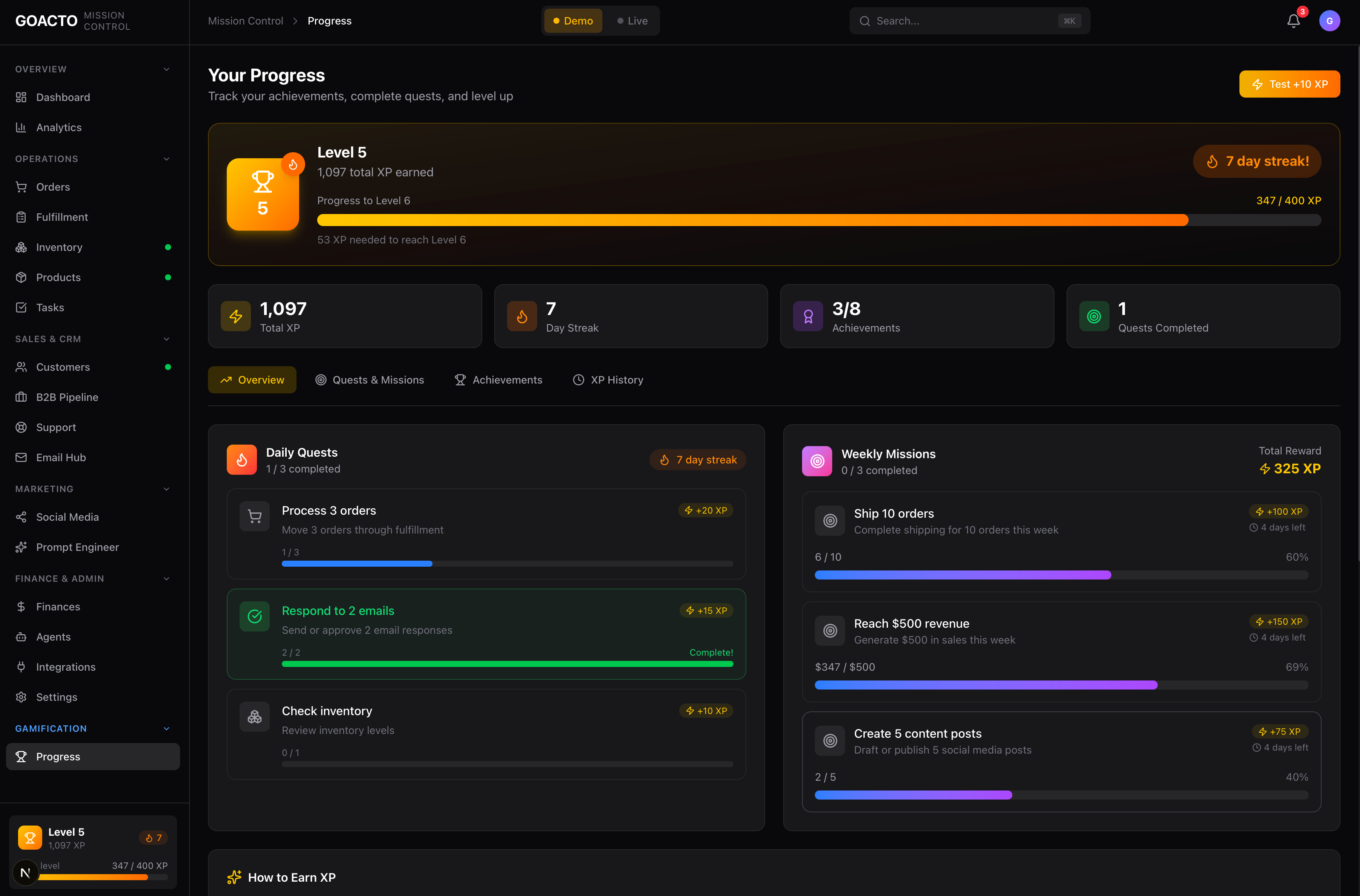Click the Prompt Engineer sparkle icon
Screen dimensions: 1360x896
point(21,547)
